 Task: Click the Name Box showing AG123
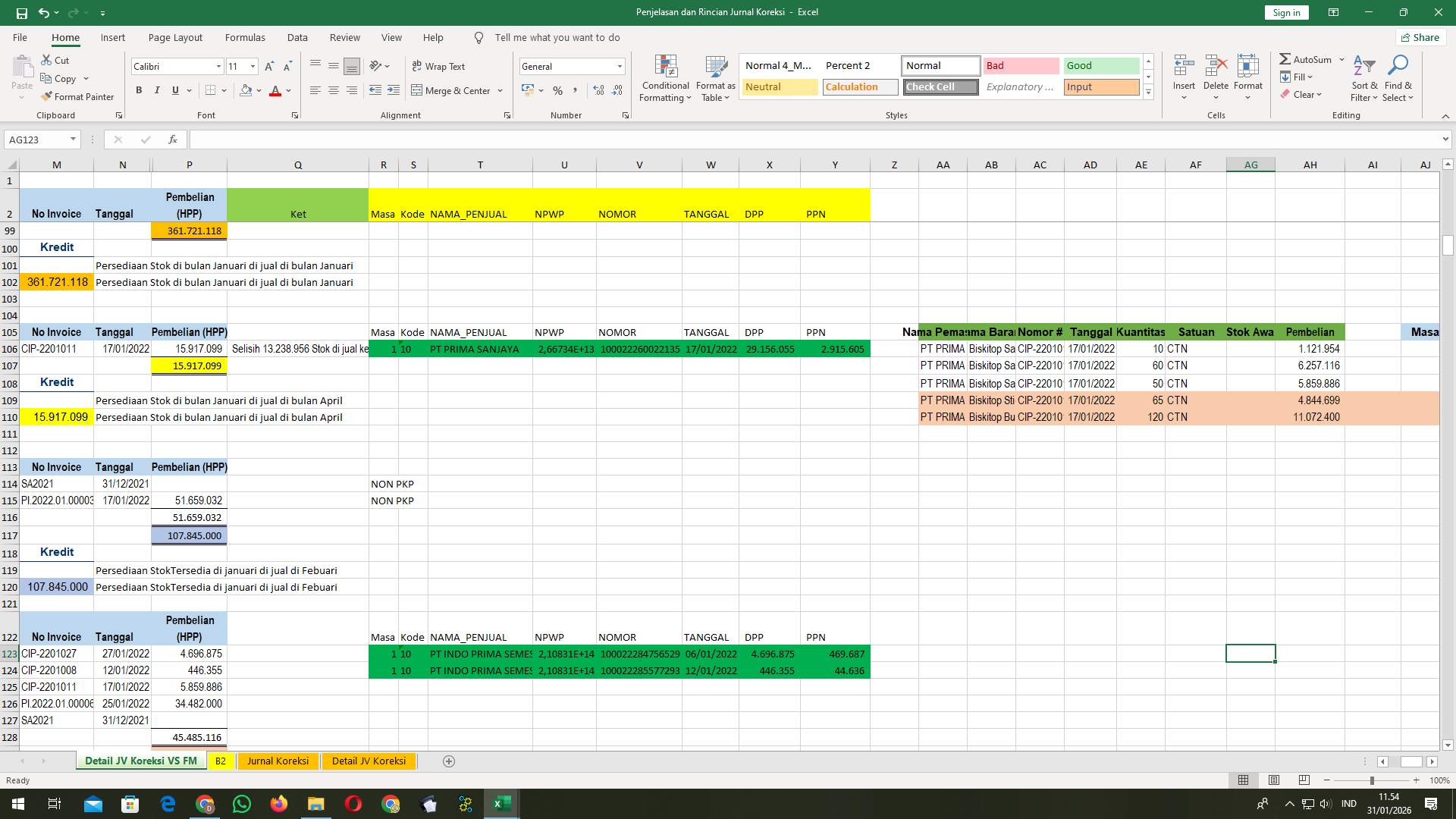(x=38, y=140)
